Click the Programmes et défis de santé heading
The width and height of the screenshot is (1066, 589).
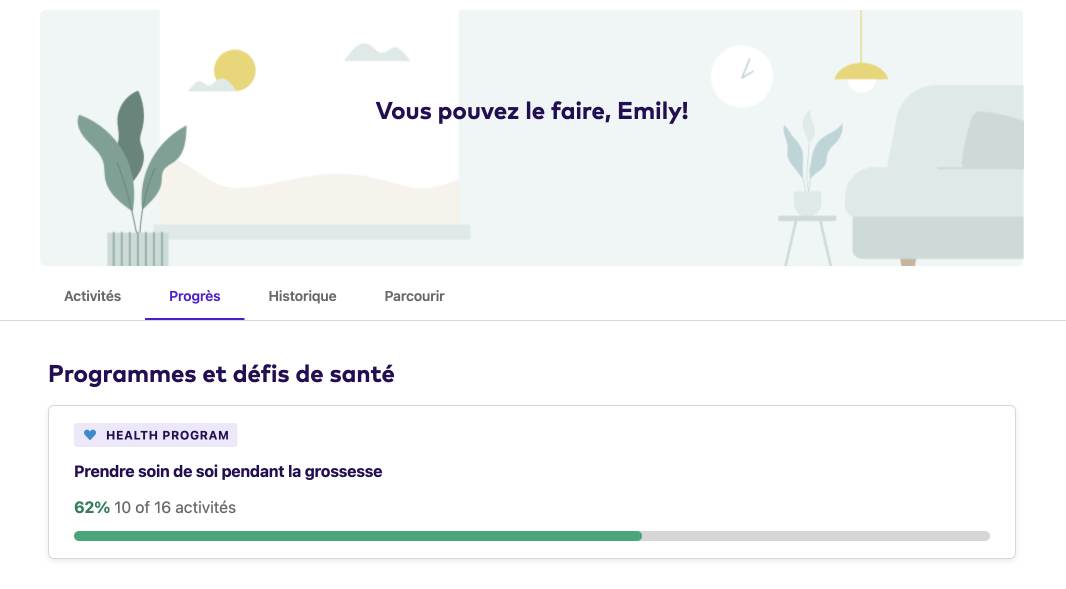220,374
